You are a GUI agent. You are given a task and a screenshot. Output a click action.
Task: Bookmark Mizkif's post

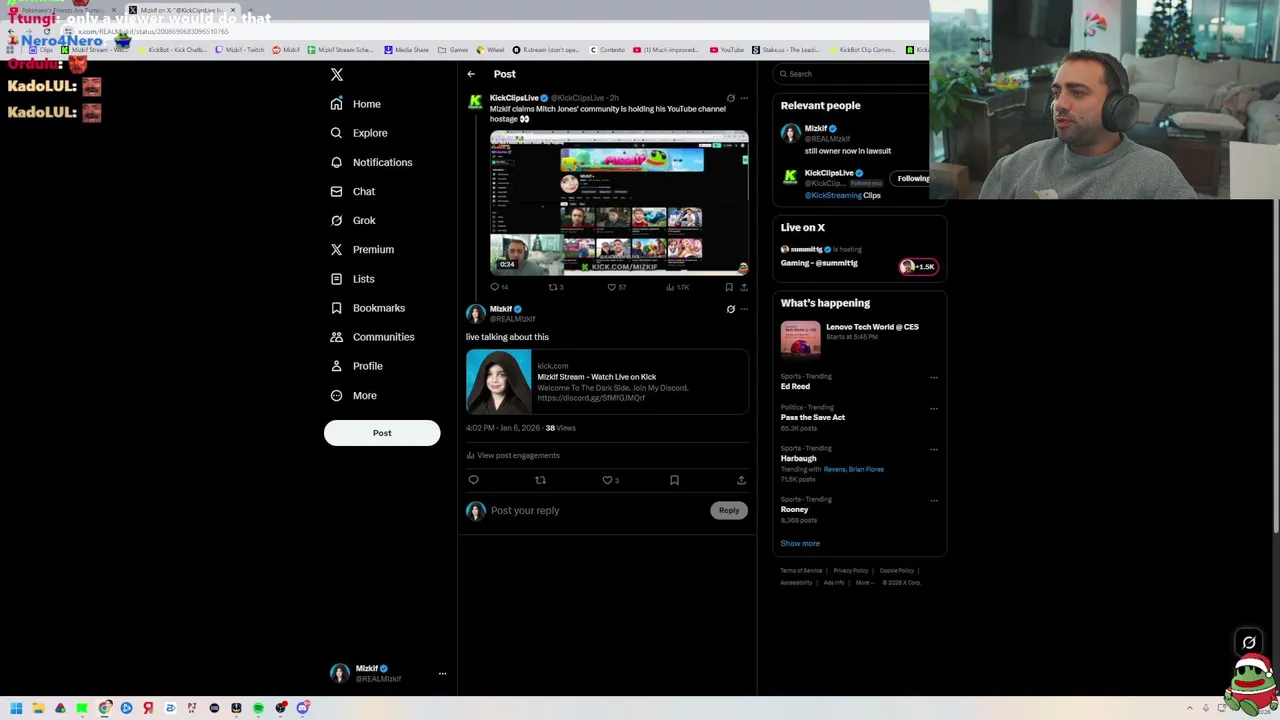pyautogui.click(x=674, y=480)
